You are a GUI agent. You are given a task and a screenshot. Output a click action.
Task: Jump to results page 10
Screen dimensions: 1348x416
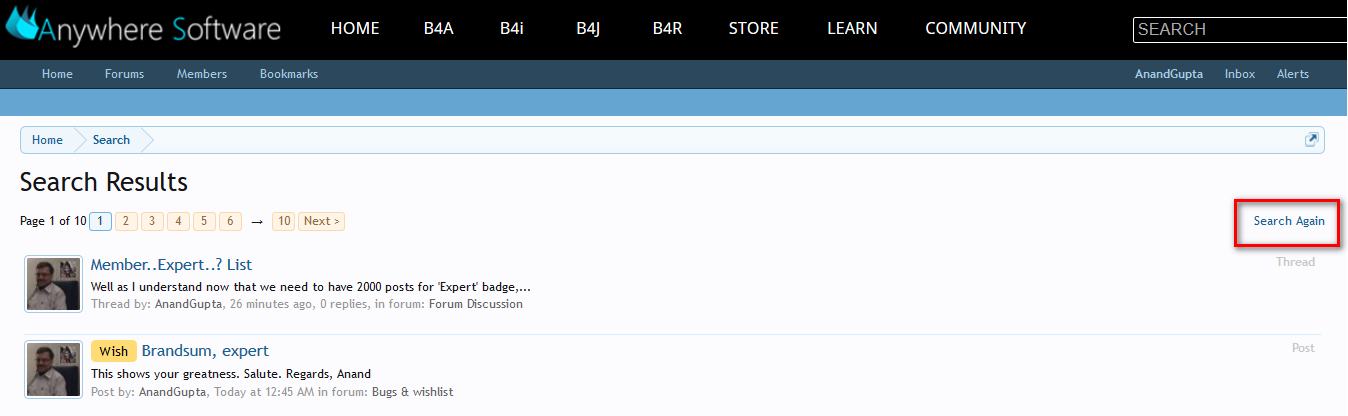pos(284,221)
